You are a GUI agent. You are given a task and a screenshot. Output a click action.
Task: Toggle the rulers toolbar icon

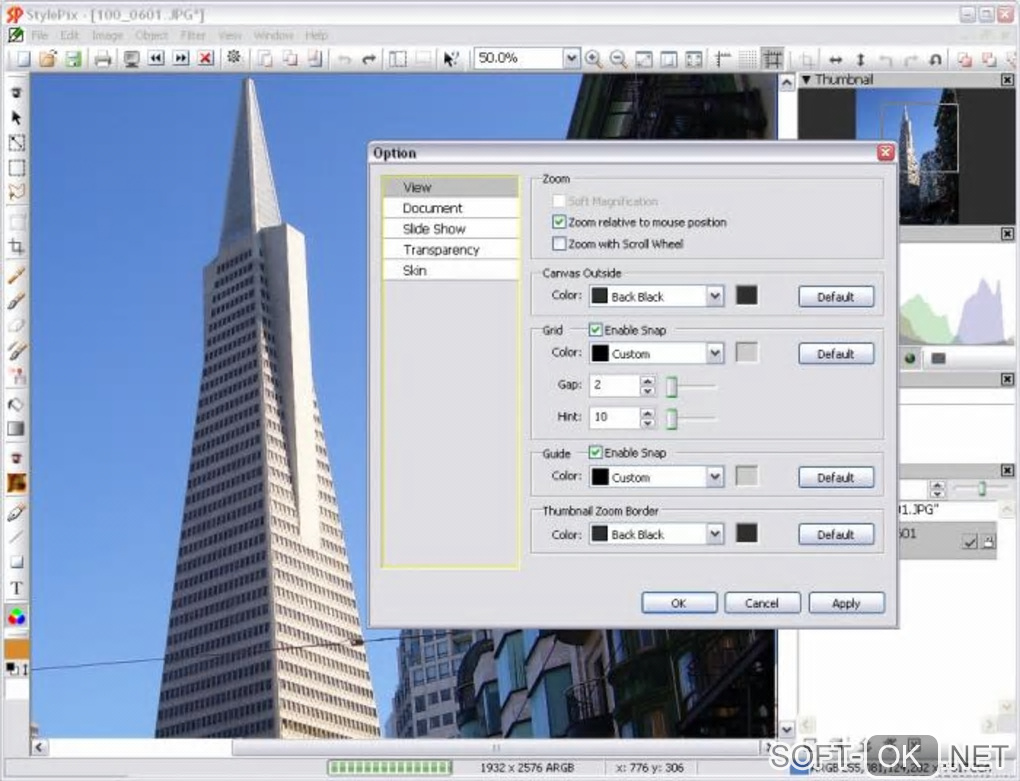pyautogui.click(x=723, y=59)
